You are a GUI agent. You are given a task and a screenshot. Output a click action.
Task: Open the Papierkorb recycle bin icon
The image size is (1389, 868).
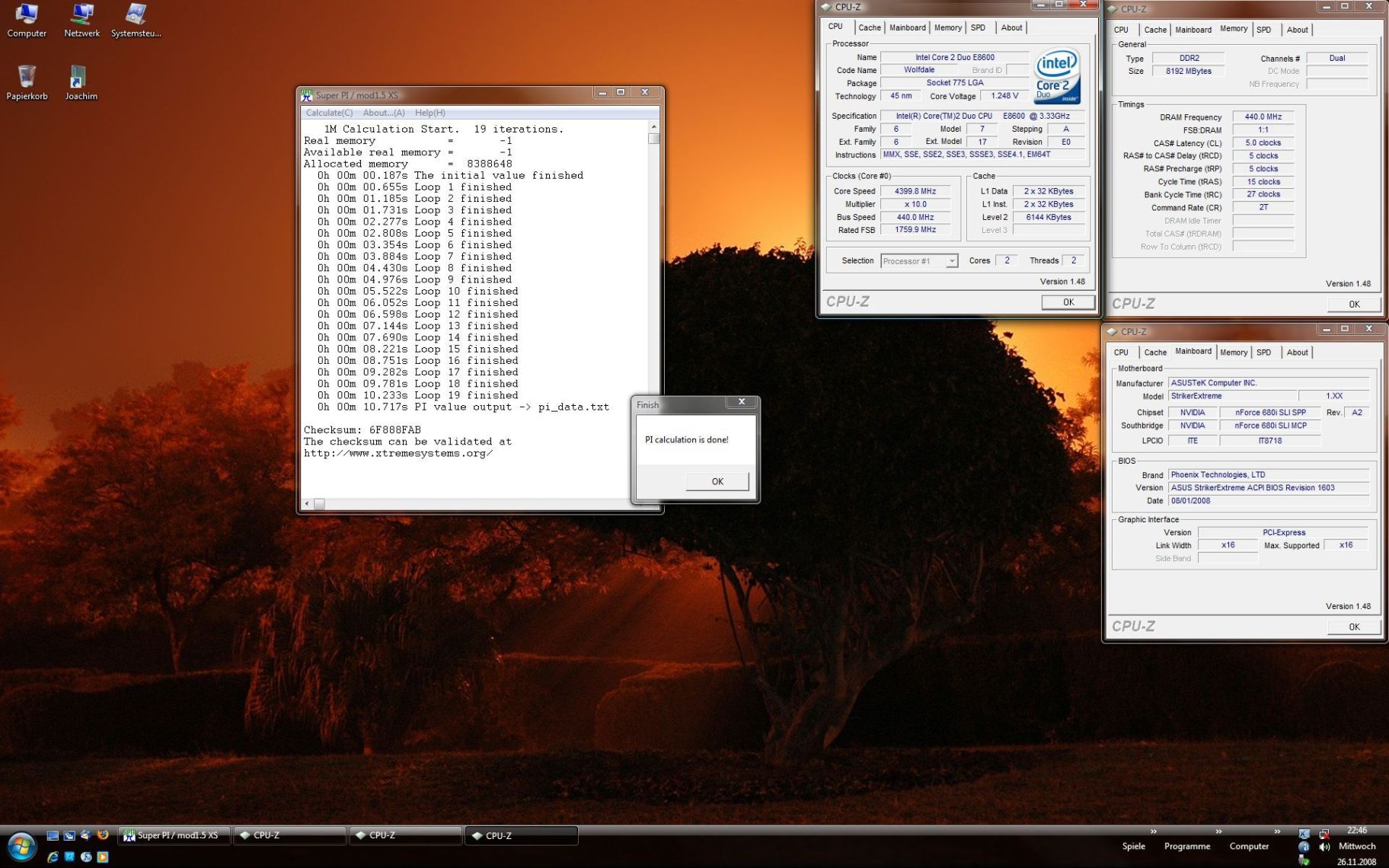click(x=27, y=82)
